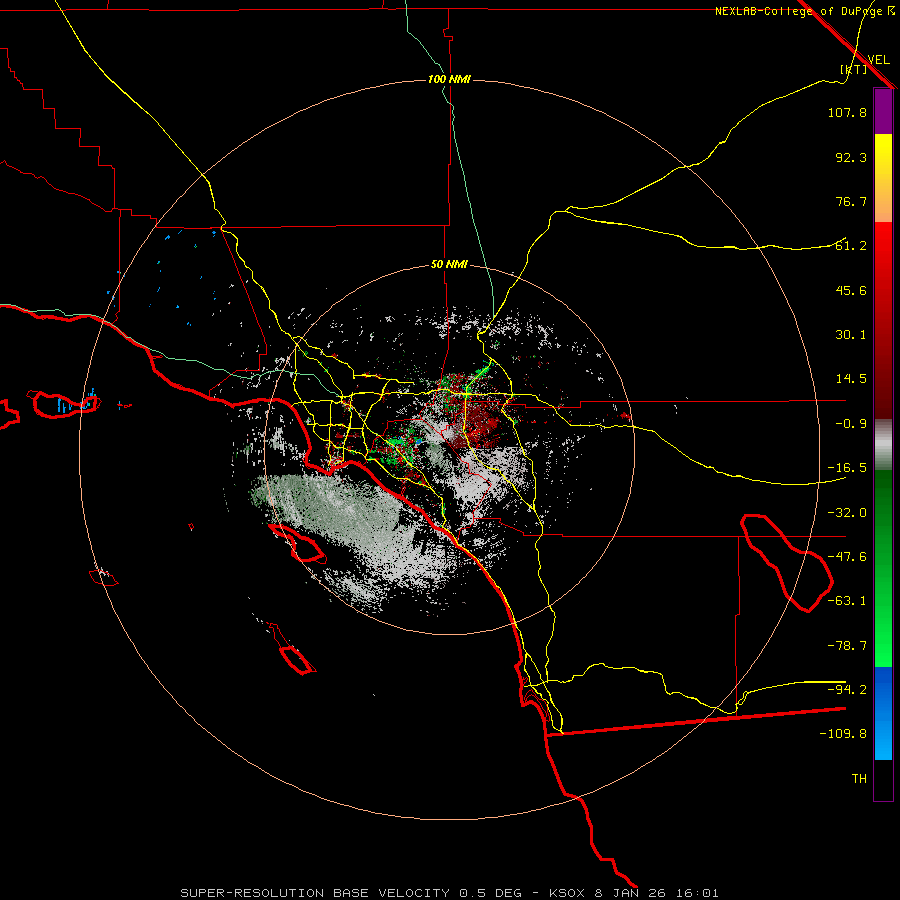Pick the green segment of the color scale
This screenshot has width=900, height=900.
click(883, 569)
